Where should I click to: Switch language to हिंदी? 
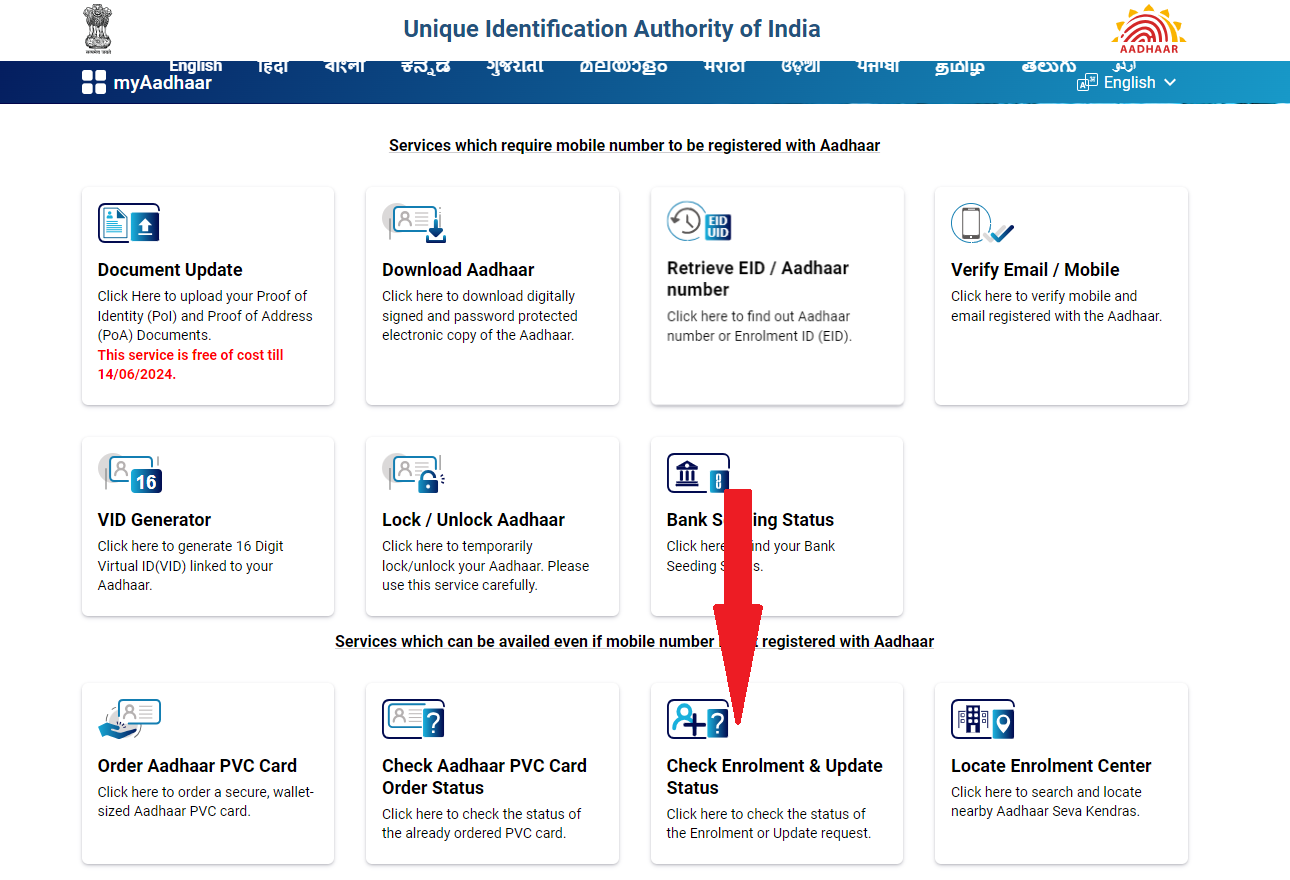tap(271, 64)
